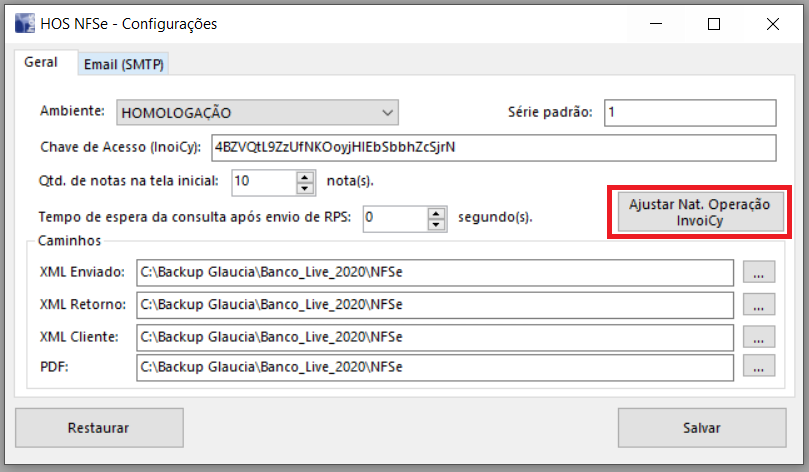Image resolution: width=809 pixels, height=472 pixels.
Task: Maximize the Configurações window
Action: [x=714, y=24]
